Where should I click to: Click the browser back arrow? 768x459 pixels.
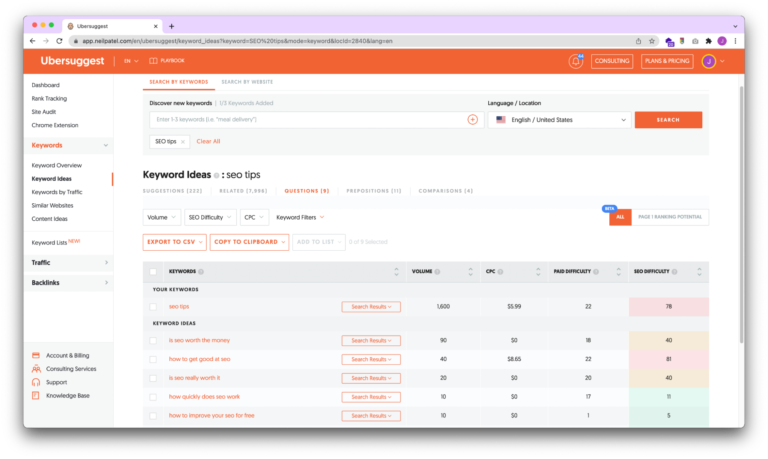(x=32, y=41)
